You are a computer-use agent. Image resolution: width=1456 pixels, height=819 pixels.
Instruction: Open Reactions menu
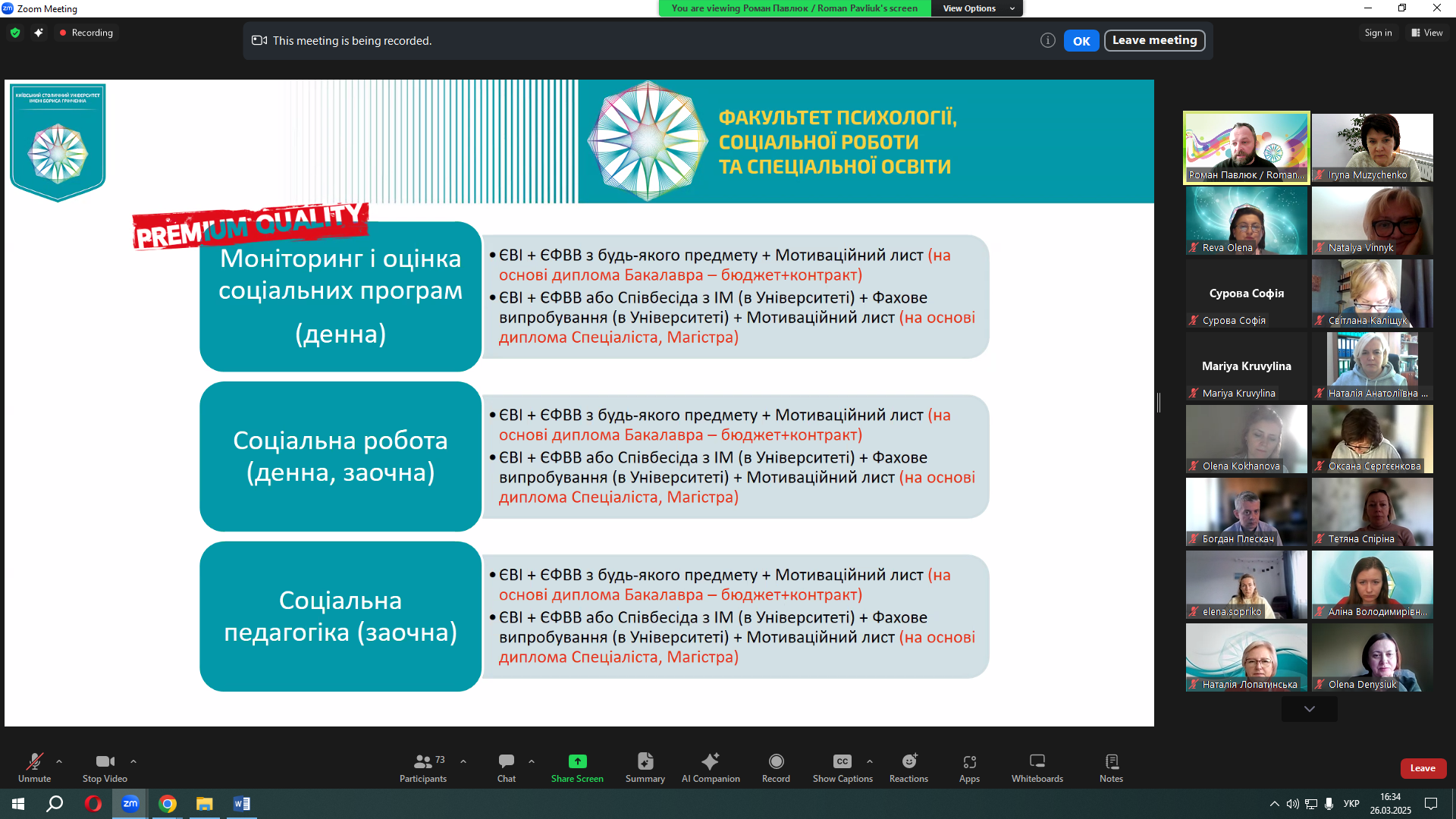coord(908,767)
